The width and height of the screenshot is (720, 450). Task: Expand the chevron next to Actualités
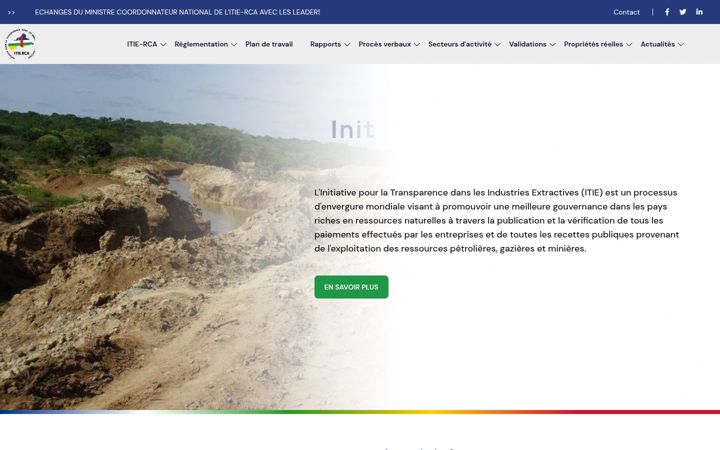[x=681, y=45]
